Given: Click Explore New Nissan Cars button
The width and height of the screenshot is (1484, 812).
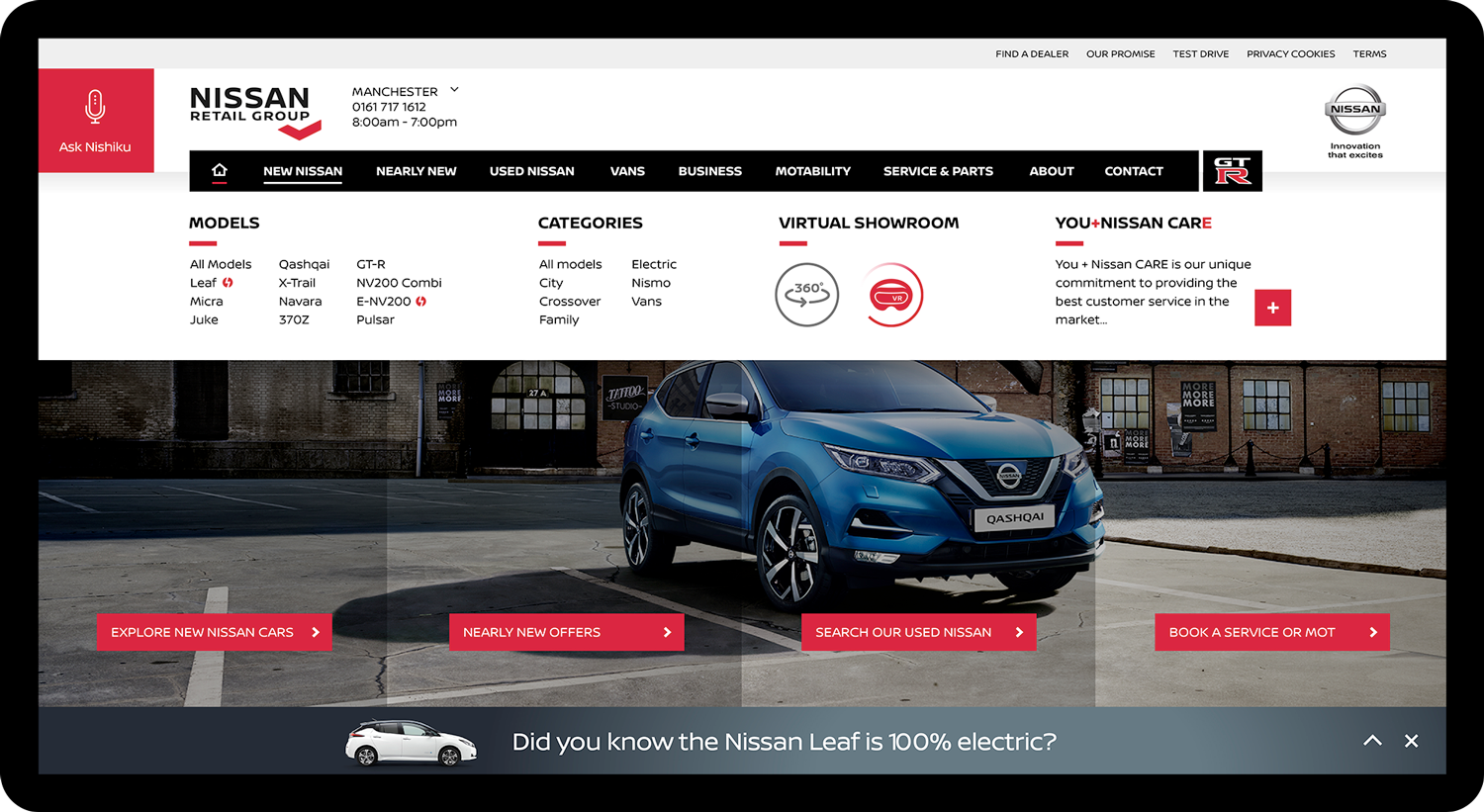Looking at the screenshot, I should [214, 632].
